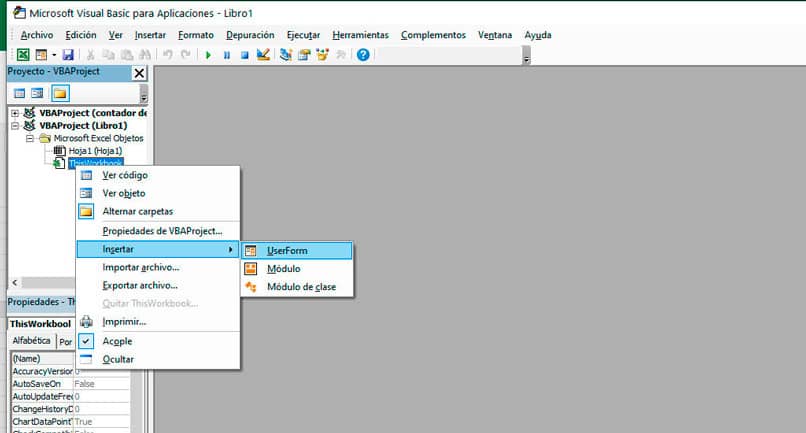The height and width of the screenshot is (433, 806).
Task: Open the insert object dropdown arrow in toolbar
Action: click(54, 55)
